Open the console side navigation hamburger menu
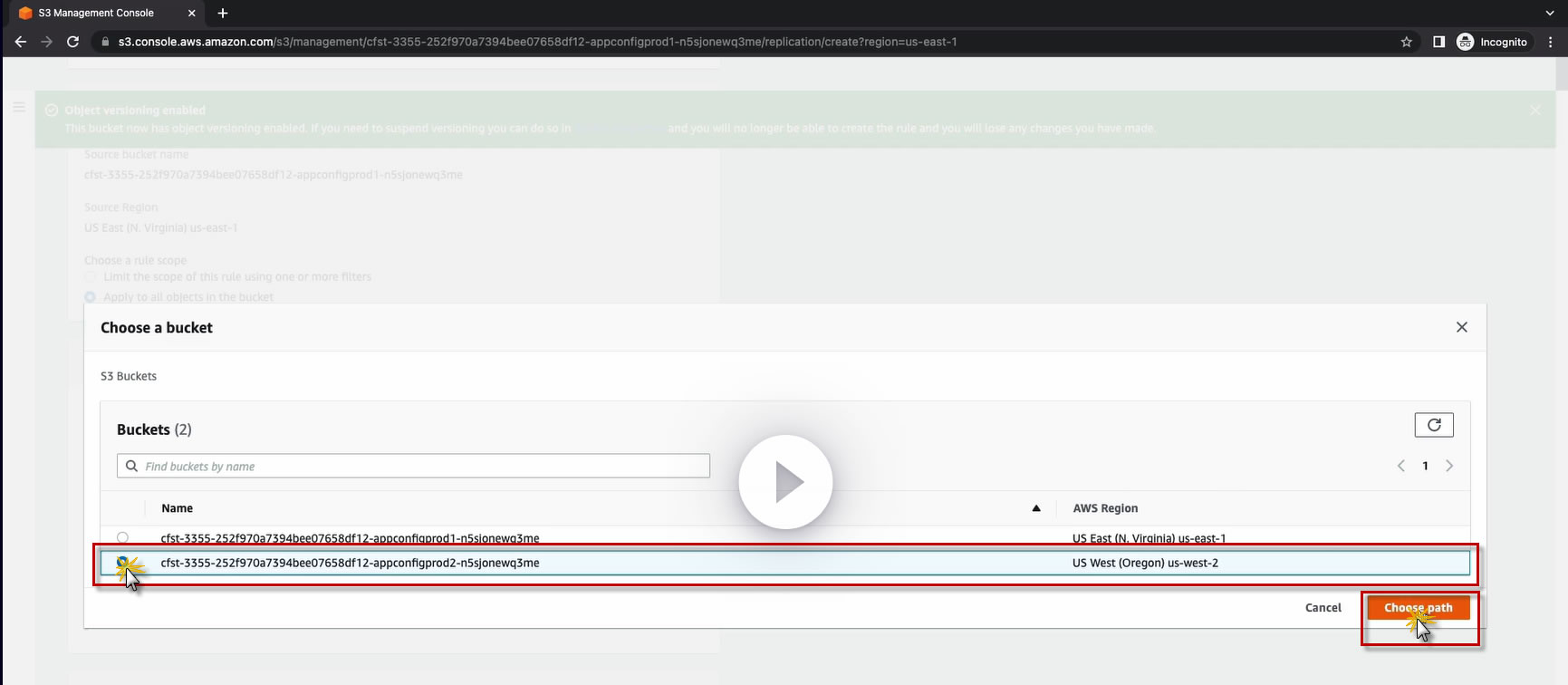Image resolution: width=1568 pixels, height=685 pixels. pos(18,107)
